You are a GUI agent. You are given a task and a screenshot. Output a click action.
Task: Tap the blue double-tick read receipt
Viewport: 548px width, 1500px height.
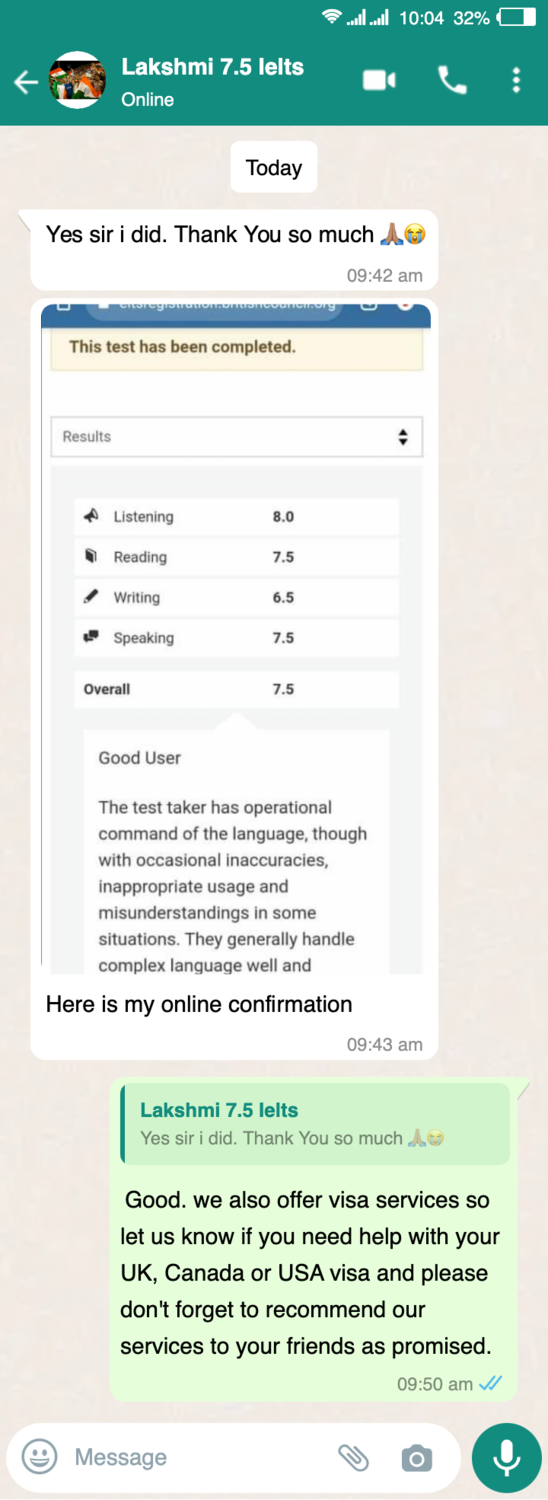coord(490,1384)
